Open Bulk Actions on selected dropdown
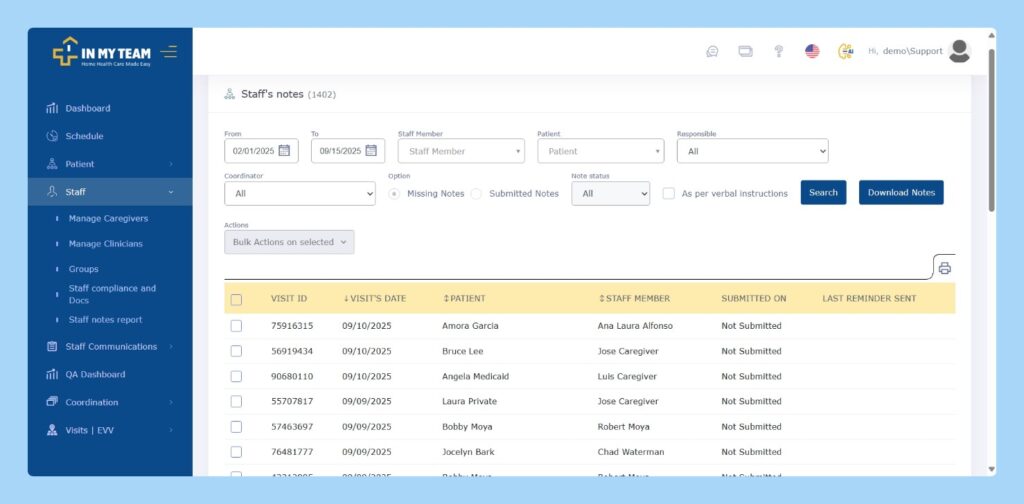Image resolution: width=1024 pixels, height=504 pixels. [x=289, y=242]
